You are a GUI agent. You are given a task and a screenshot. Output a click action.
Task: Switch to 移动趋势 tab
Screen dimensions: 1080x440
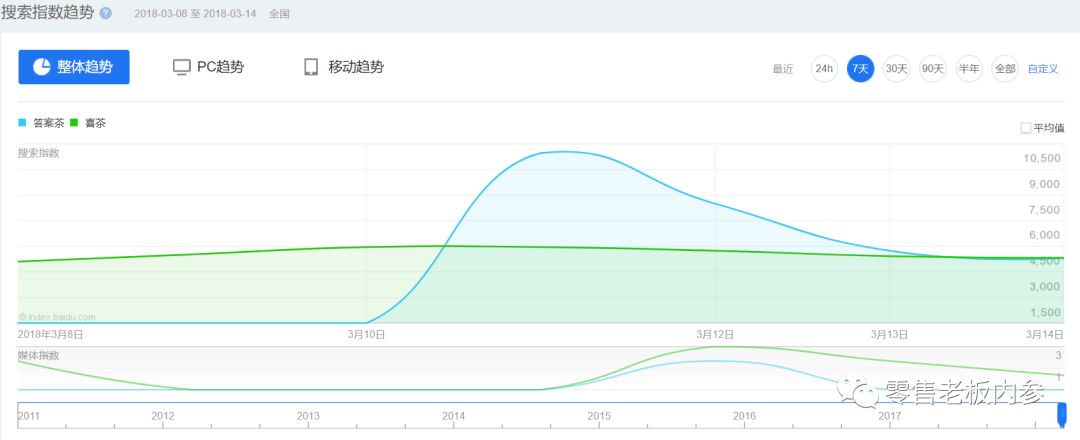pyautogui.click(x=344, y=67)
